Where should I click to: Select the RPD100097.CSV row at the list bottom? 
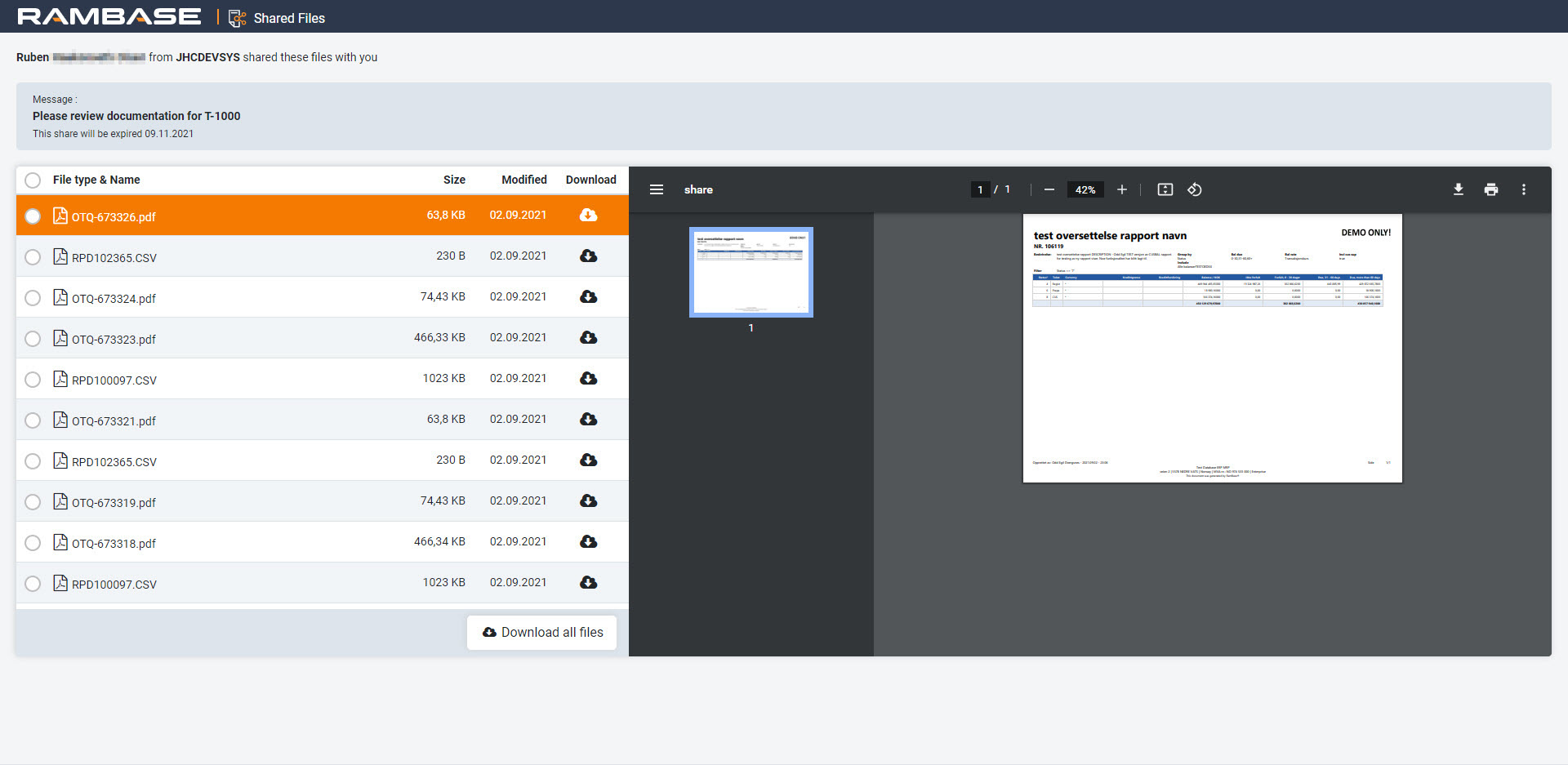point(33,584)
